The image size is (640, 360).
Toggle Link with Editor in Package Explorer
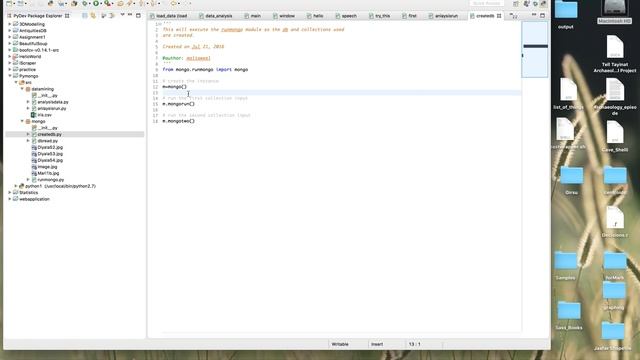93,16
